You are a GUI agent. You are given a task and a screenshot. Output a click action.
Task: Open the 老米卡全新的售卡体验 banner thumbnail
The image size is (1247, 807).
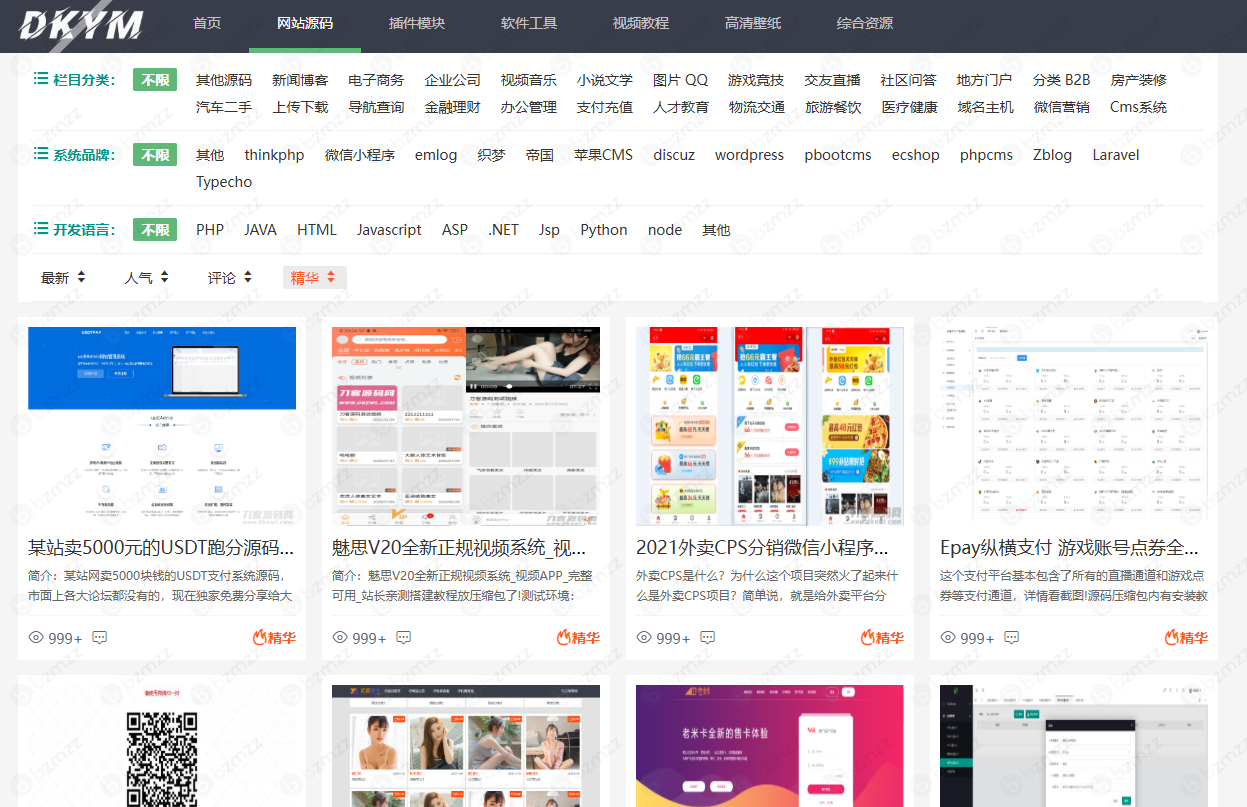770,746
